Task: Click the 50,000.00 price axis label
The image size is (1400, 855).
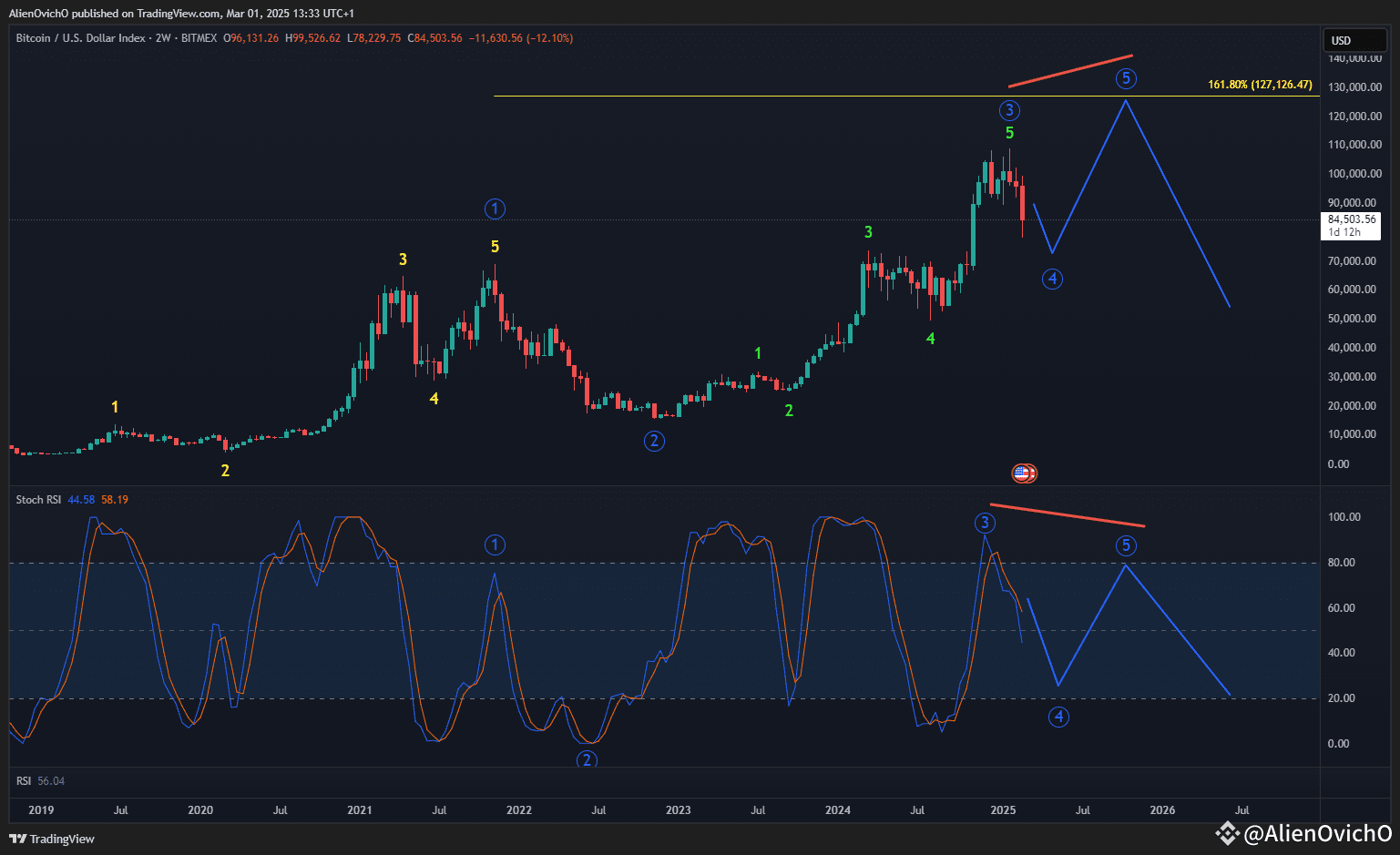Action: [1352, 319]
